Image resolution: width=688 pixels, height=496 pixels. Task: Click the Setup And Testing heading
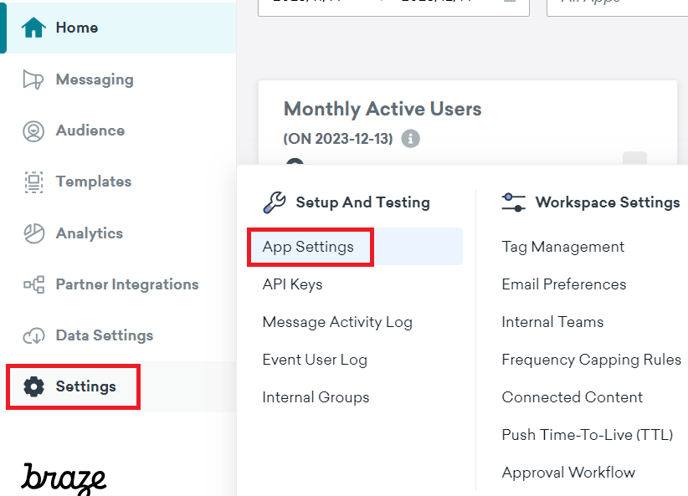[363, 202]
